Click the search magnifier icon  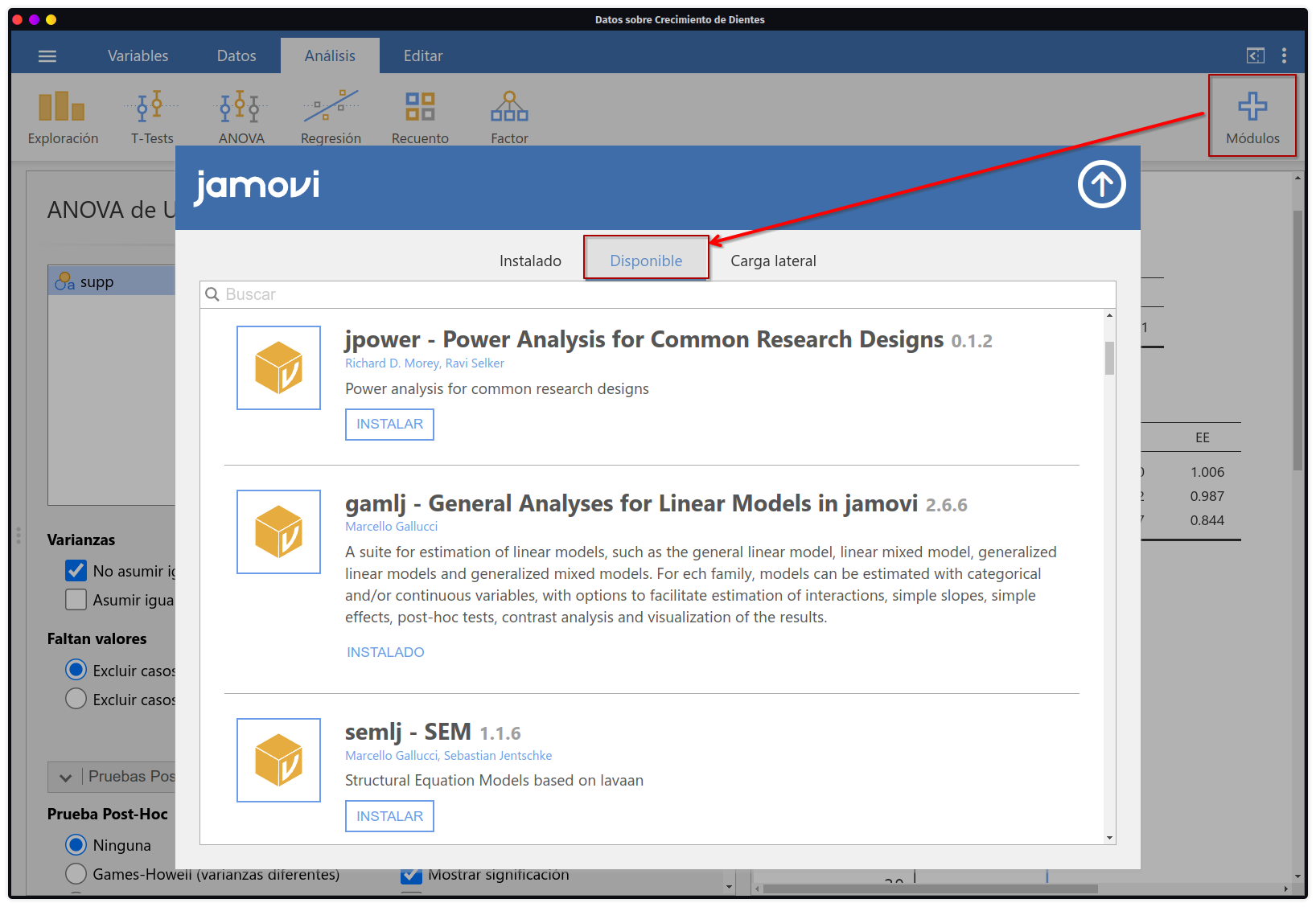[x=212, y=294]
